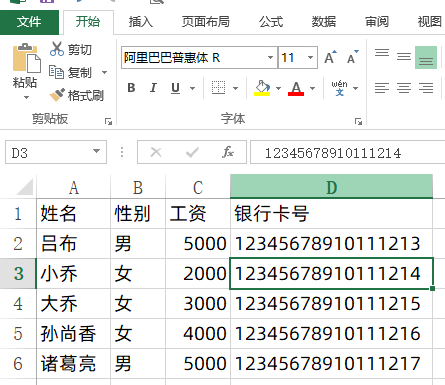Apply yellow fill color bucket
Screen dimensions: 445x385
(262, 88)
